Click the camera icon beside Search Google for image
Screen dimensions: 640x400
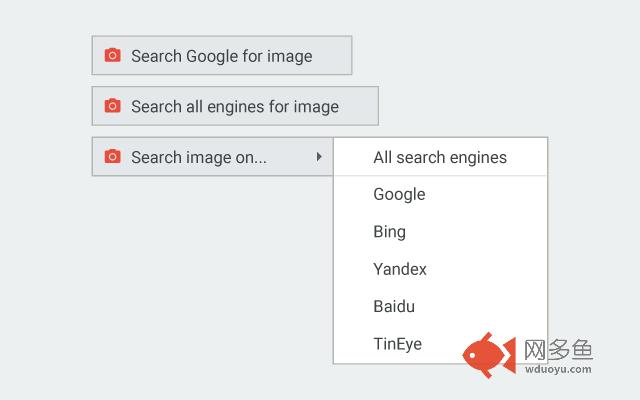(x=113, y=56)
